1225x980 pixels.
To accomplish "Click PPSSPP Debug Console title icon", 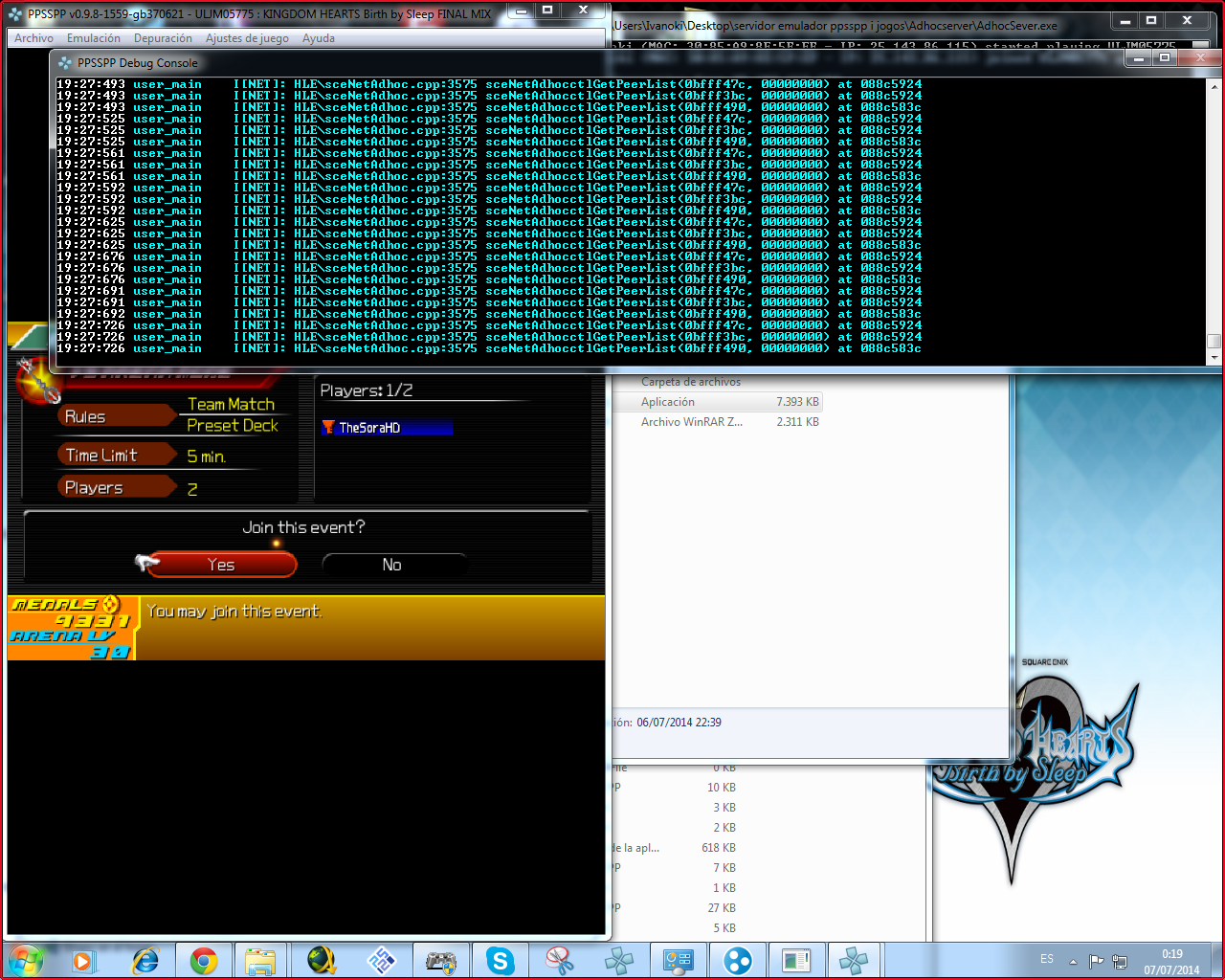I will click(x=65, y=63).
